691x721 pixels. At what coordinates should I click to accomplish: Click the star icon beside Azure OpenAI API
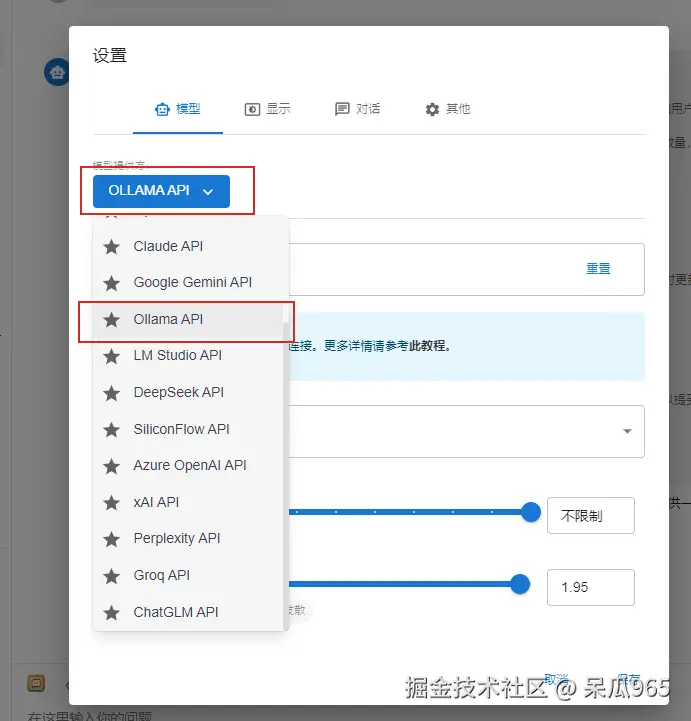tap(111, 466)
